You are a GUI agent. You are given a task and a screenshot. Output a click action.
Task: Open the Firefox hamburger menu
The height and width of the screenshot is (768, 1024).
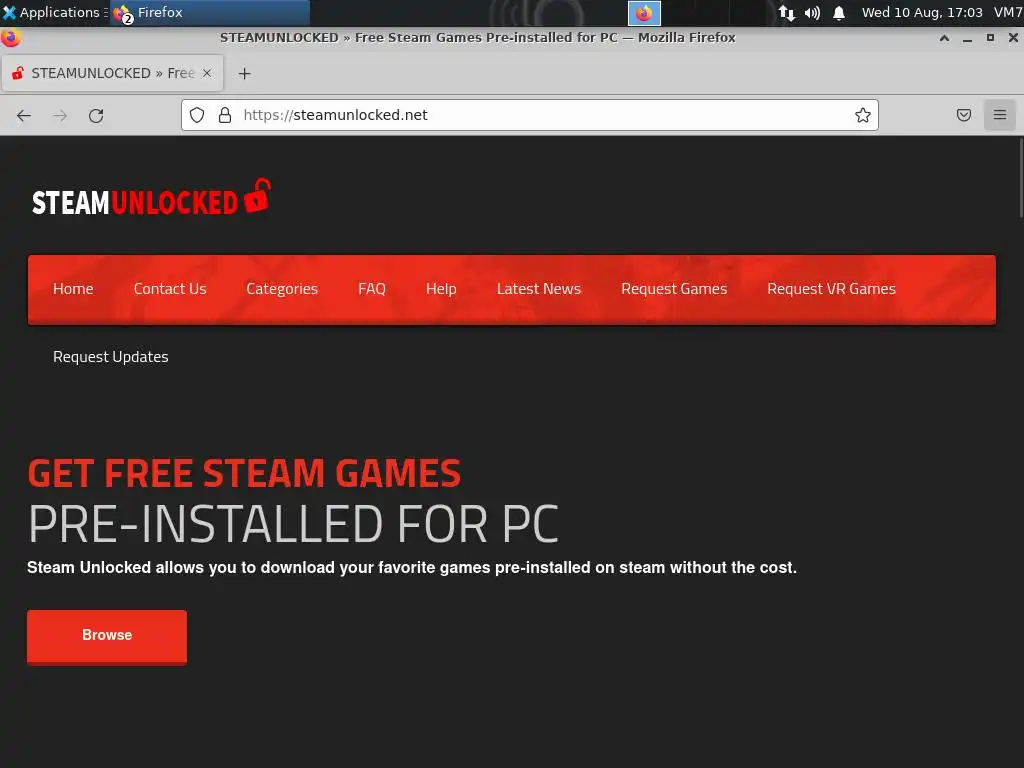tap(999, 115)
